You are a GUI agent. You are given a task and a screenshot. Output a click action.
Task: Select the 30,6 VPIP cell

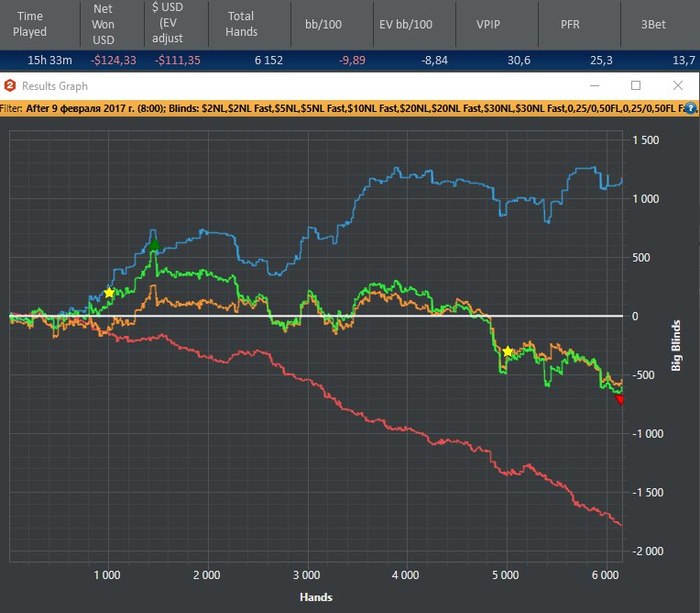pyautogui.click(x=519, y=60)
